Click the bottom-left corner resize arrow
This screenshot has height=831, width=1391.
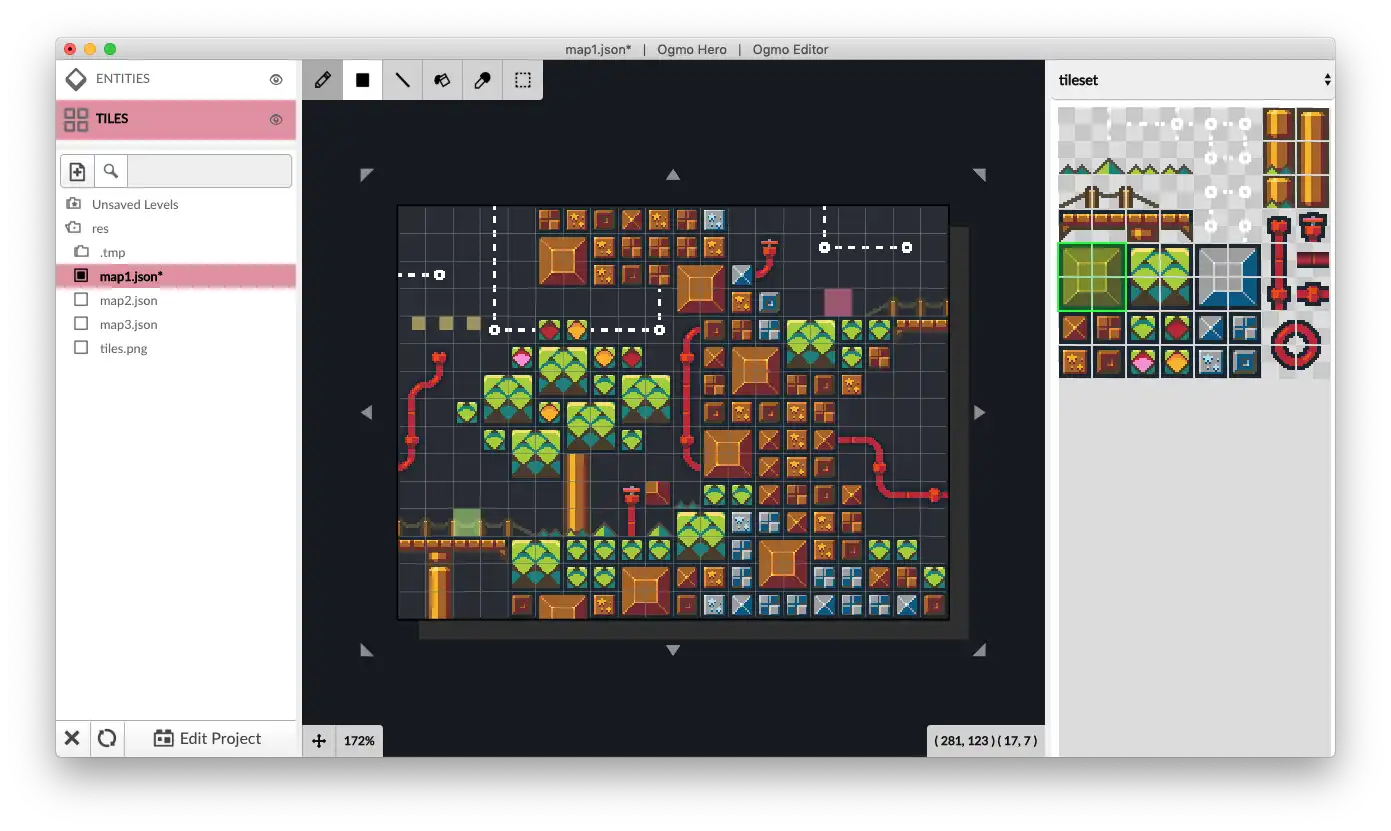point(366,650)
